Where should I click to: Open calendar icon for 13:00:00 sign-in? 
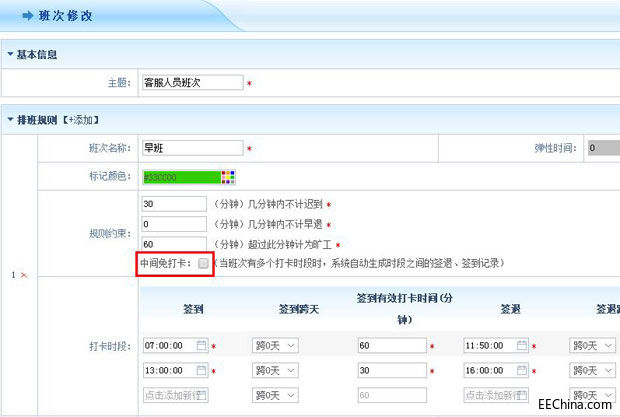tap(202, 370)
